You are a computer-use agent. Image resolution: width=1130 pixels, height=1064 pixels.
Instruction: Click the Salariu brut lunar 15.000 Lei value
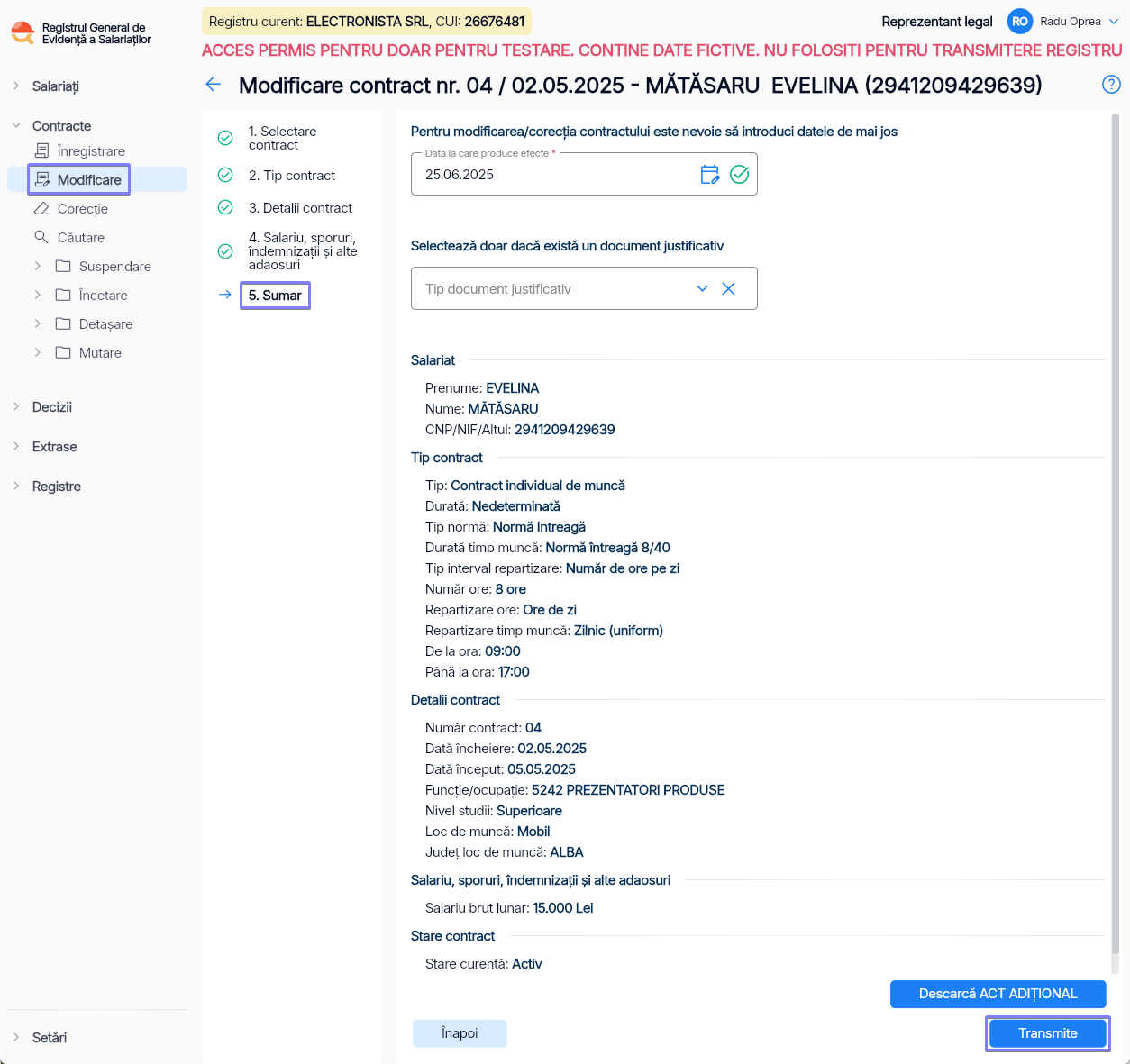563,908
